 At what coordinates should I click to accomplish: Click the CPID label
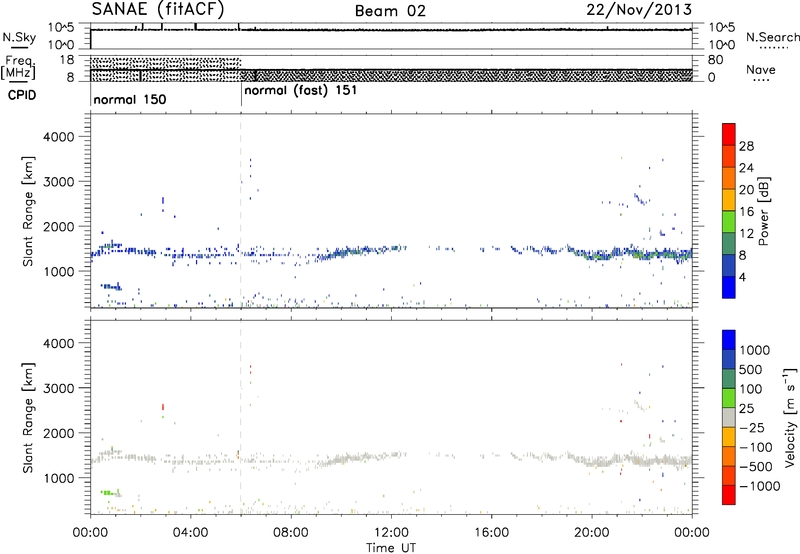click(x=22, y=95)
